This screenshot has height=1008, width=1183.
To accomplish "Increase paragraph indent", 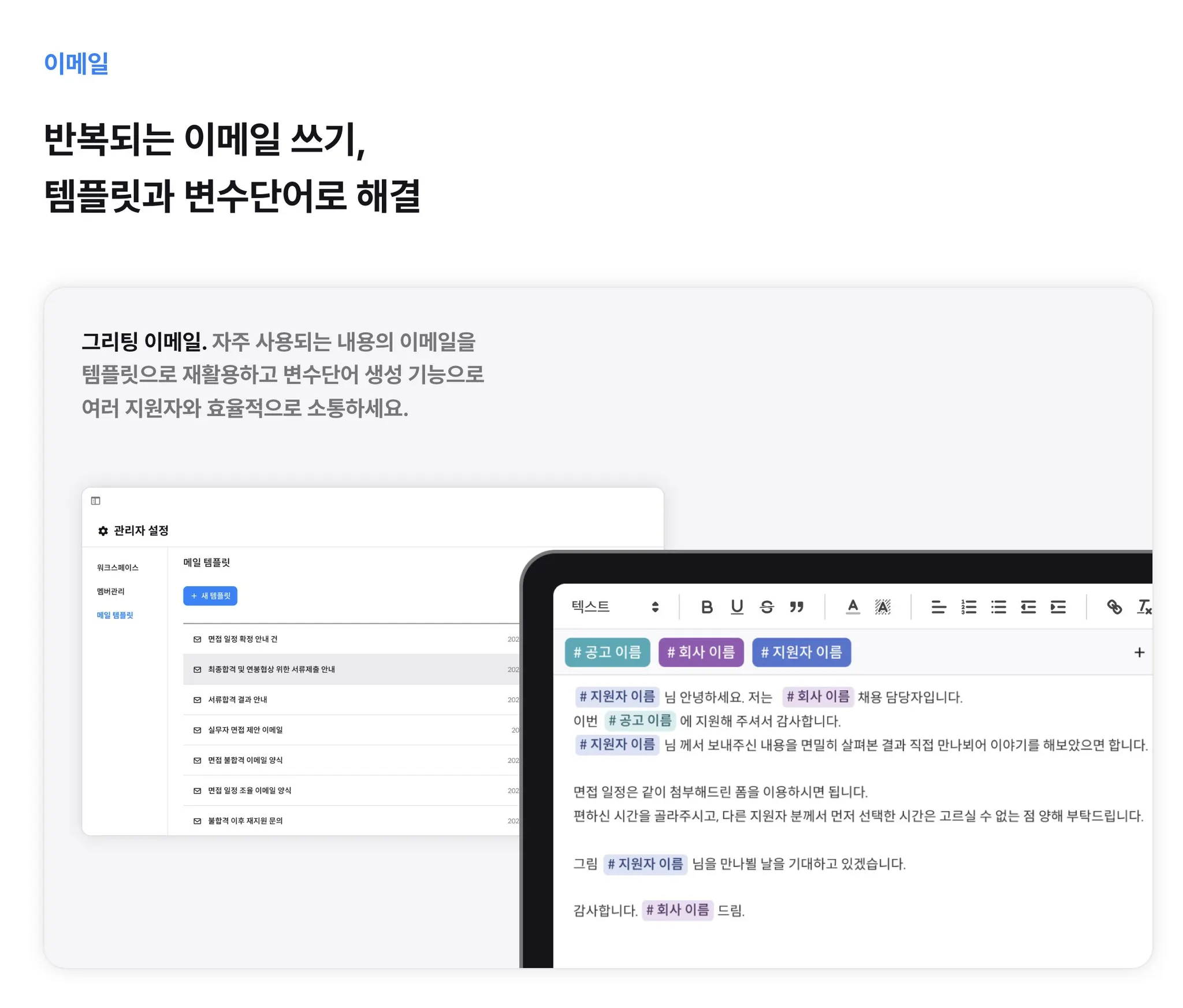I will coord(1057,607).
